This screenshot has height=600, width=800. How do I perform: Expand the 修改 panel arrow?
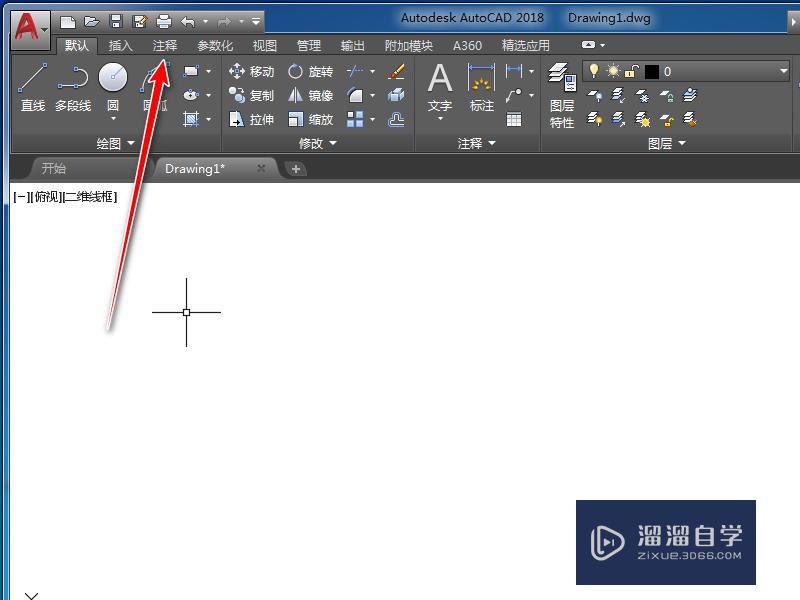coord(334,143)
